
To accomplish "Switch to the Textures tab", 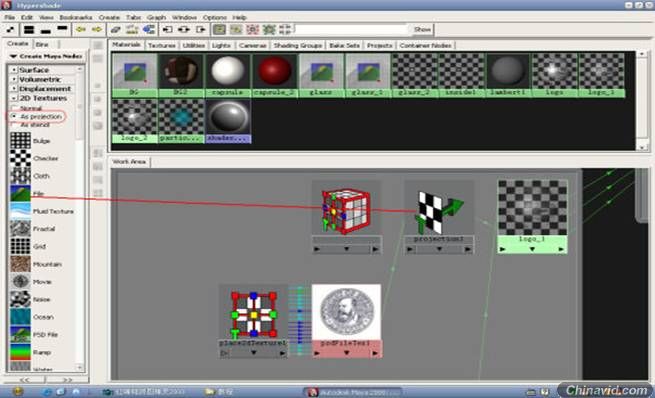I will (x=161, y=45).
